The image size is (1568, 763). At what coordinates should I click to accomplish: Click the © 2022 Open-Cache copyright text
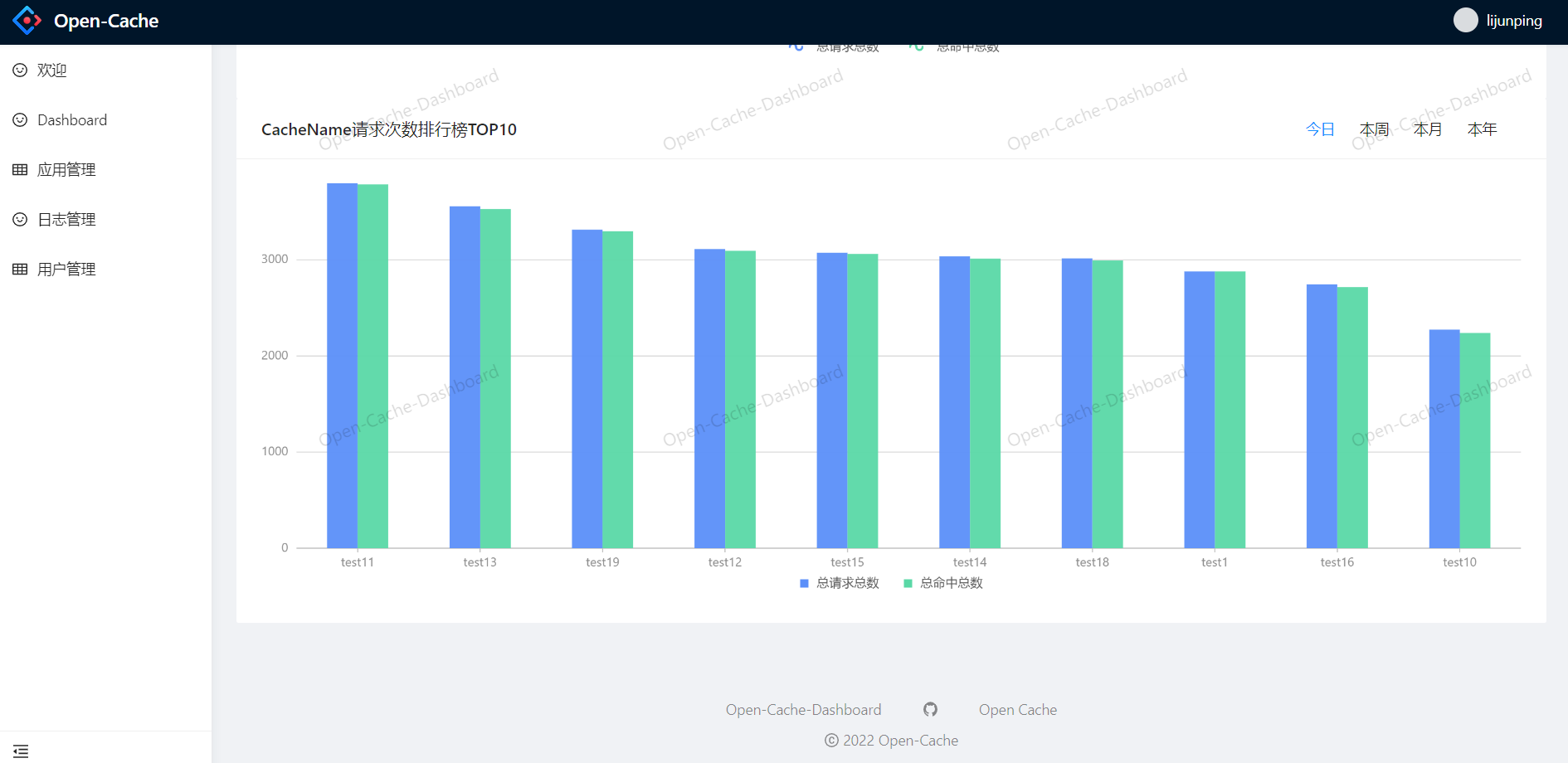pos(892,741)
